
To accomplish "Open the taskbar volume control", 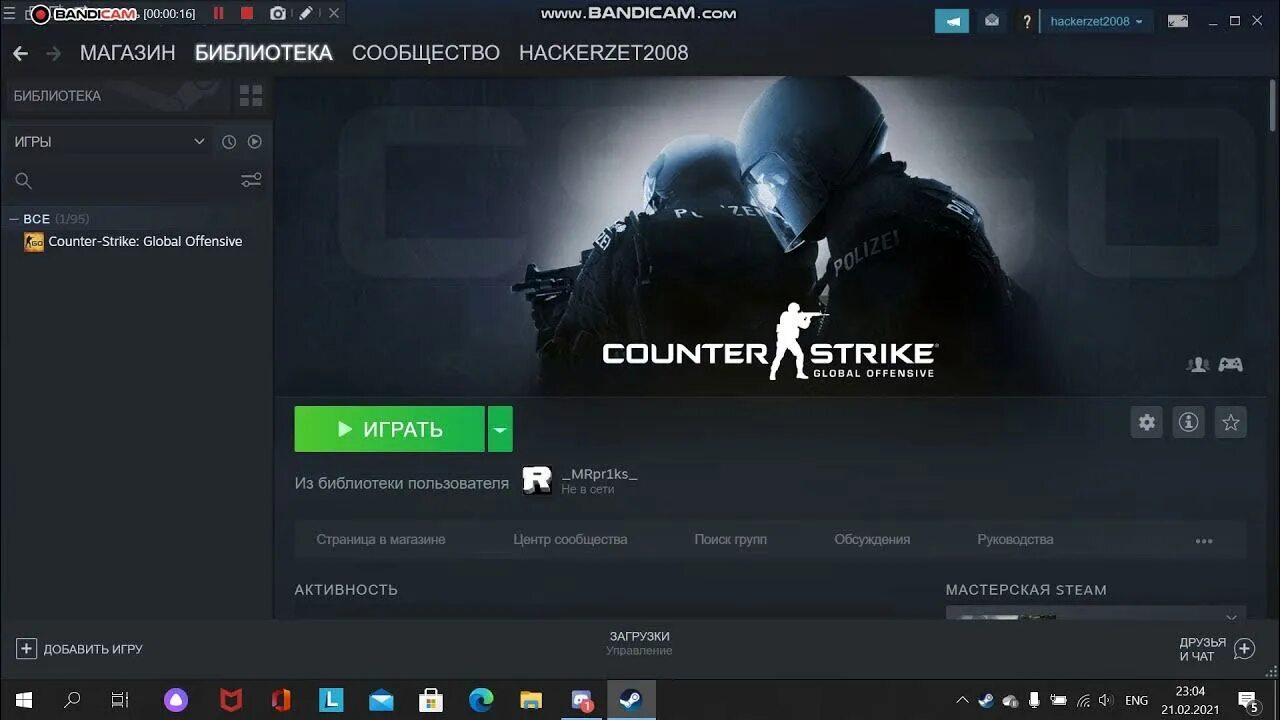I will (1106, 700).
